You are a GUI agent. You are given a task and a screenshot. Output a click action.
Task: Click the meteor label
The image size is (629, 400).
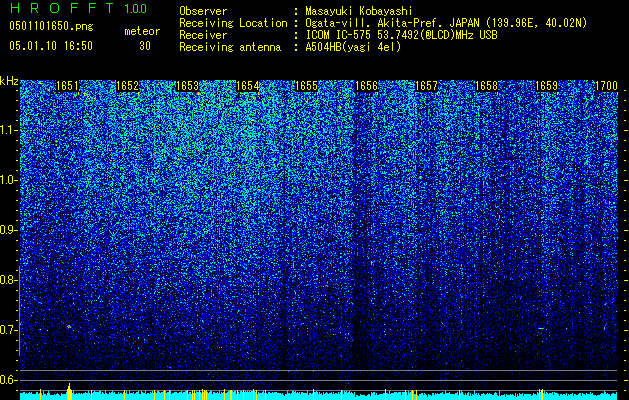142,31
